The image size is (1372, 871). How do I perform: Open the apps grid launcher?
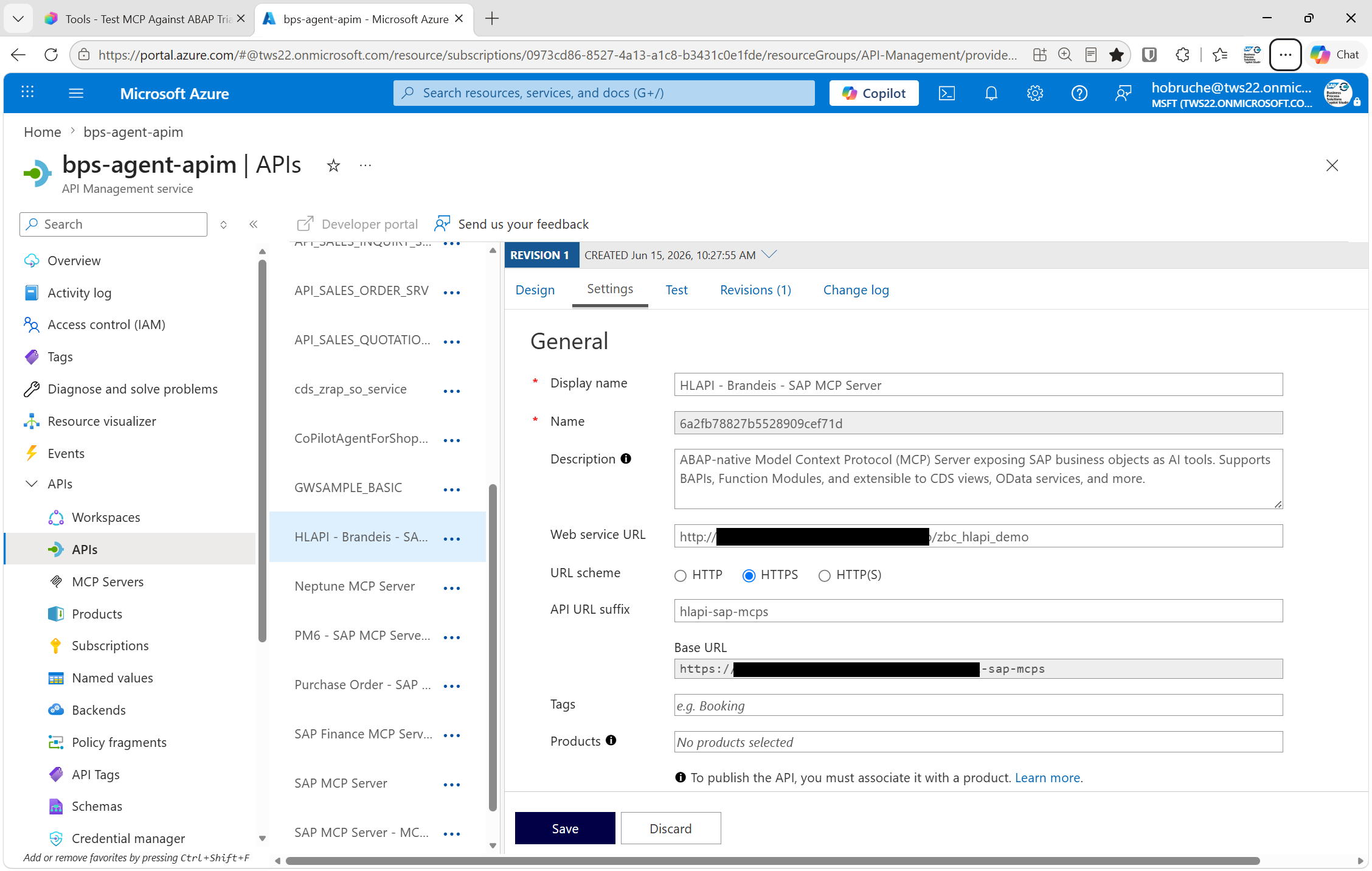tap(27, 92)
